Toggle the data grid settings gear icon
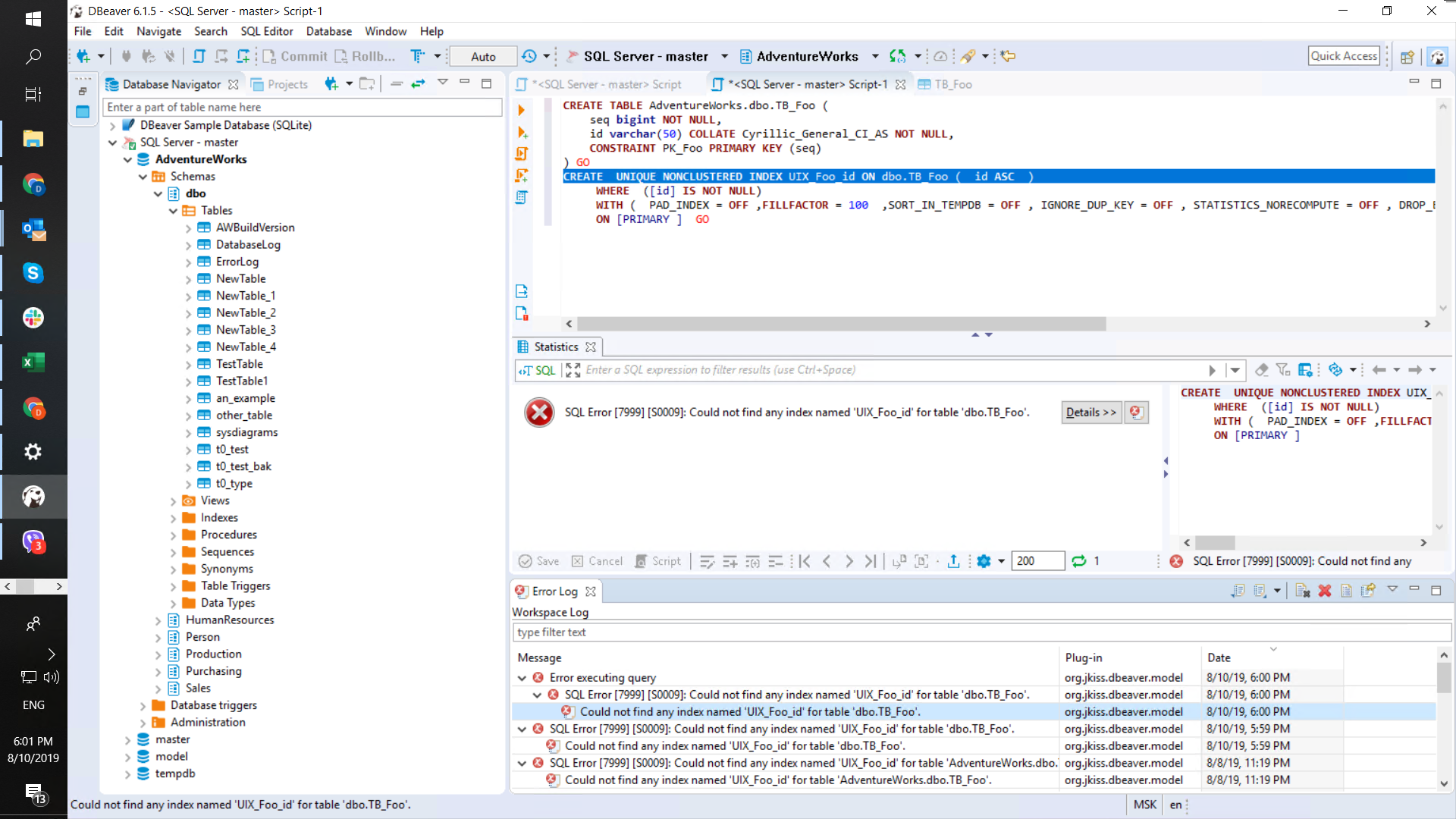Screen dimensions: 1456x819 click(x=984, y=561)
